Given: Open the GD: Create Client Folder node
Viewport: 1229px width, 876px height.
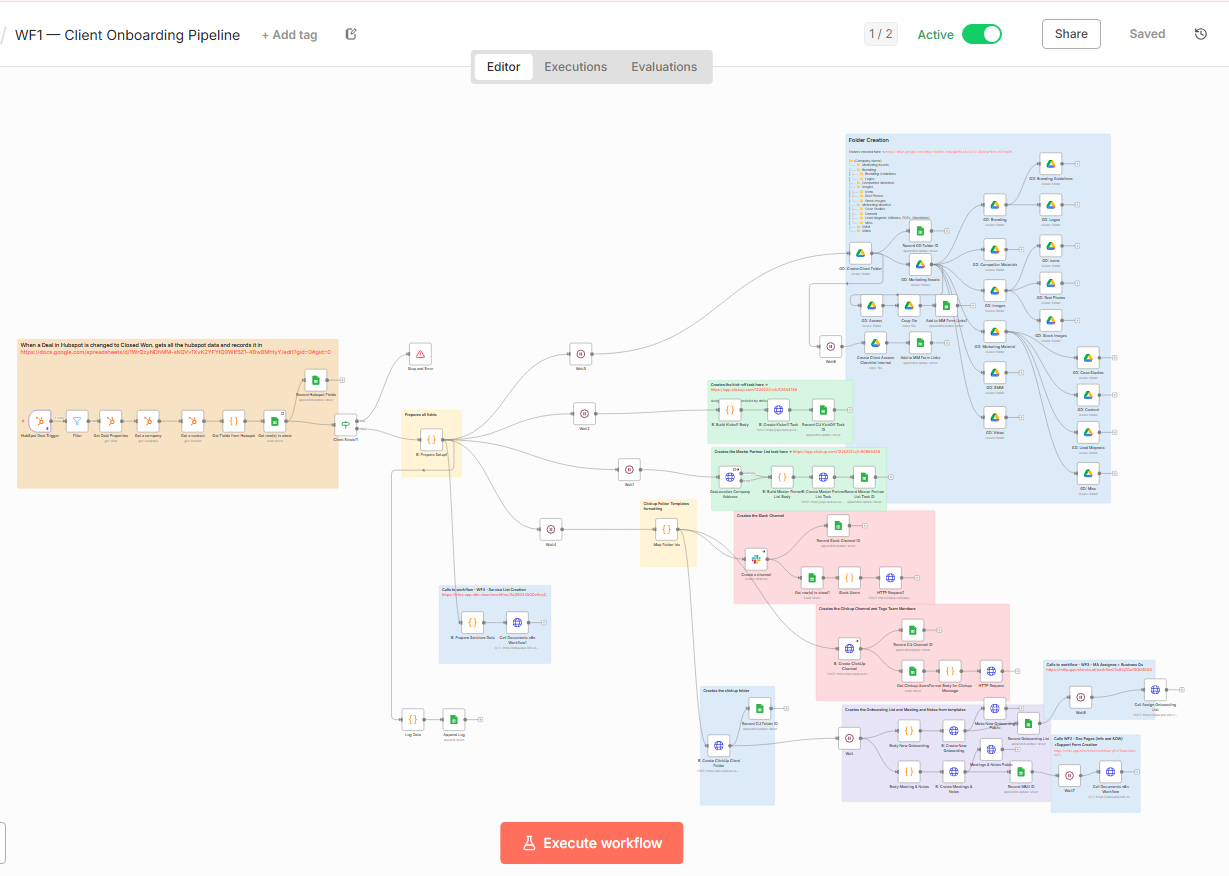Looking at the screenshot, I should pos(860,254).
